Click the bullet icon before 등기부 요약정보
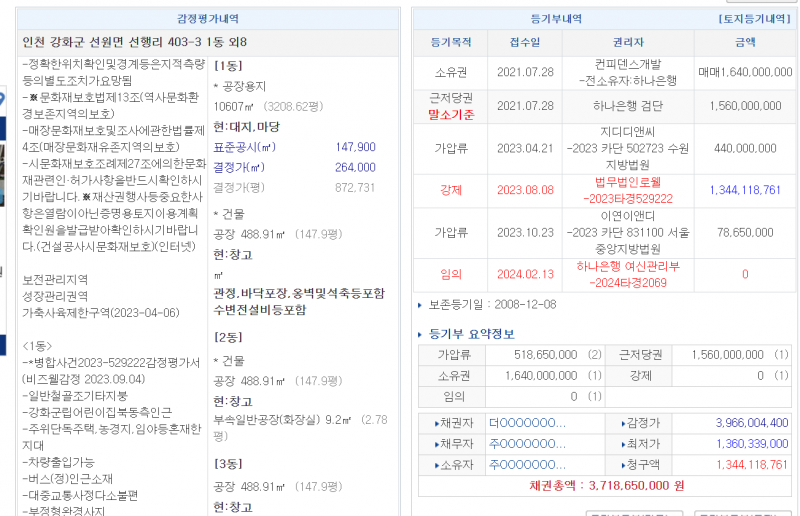This screenshot has height=516, width=800. point(421,334)
